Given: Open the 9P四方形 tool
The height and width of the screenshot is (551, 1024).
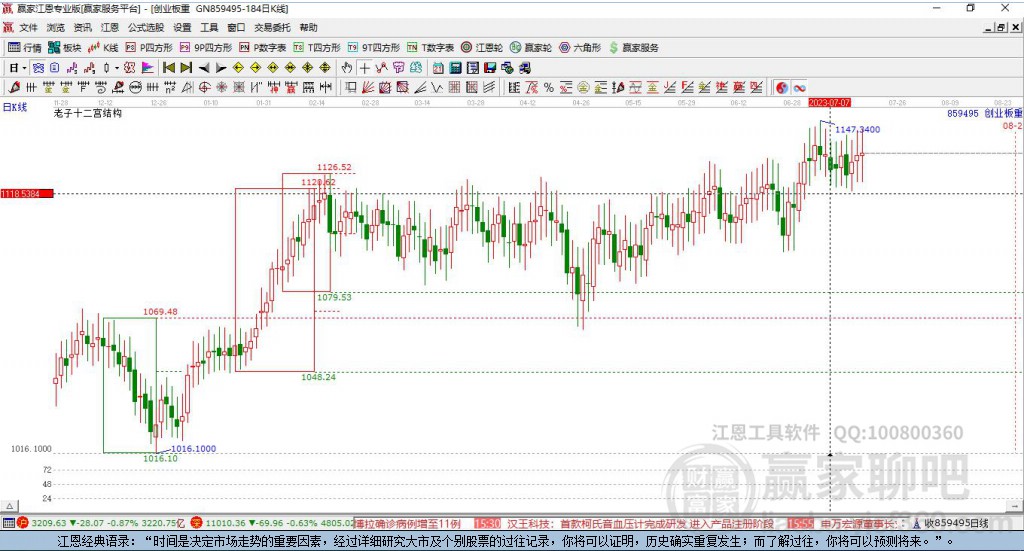Looking at the screenshot, I should point(206,48).
